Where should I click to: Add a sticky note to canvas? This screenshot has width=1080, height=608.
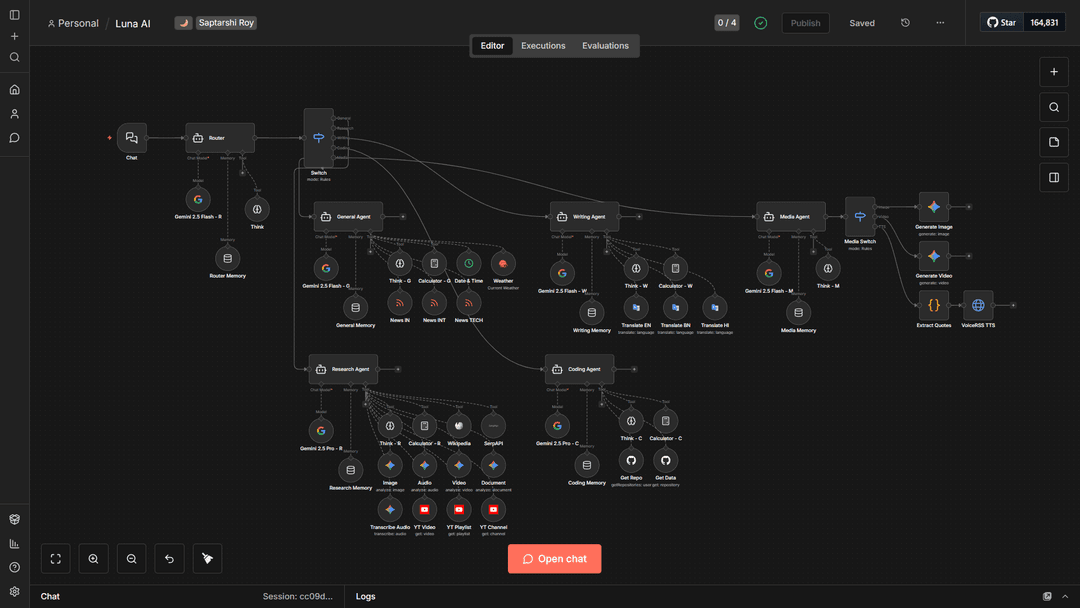1054,142
